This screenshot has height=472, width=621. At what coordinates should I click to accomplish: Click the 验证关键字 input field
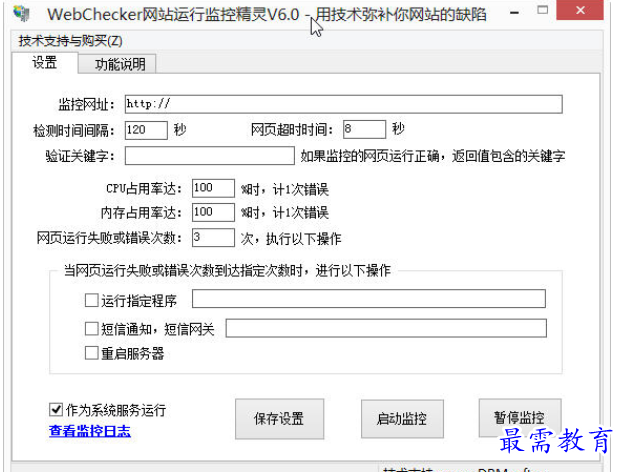(x=210, y=156)
